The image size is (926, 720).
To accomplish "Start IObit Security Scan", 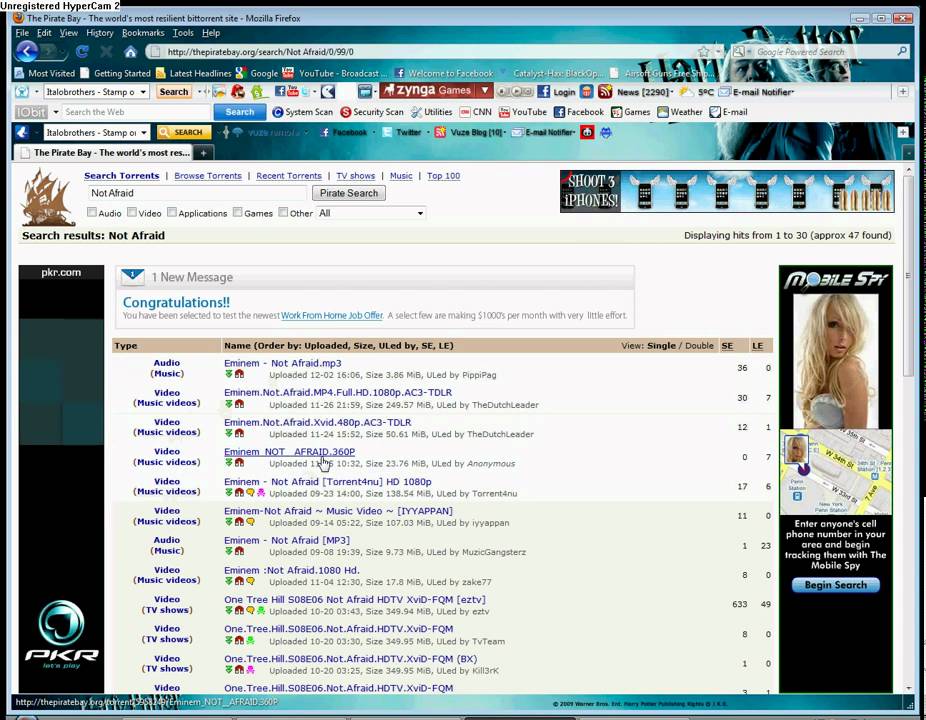I will [x=372, y=112].
